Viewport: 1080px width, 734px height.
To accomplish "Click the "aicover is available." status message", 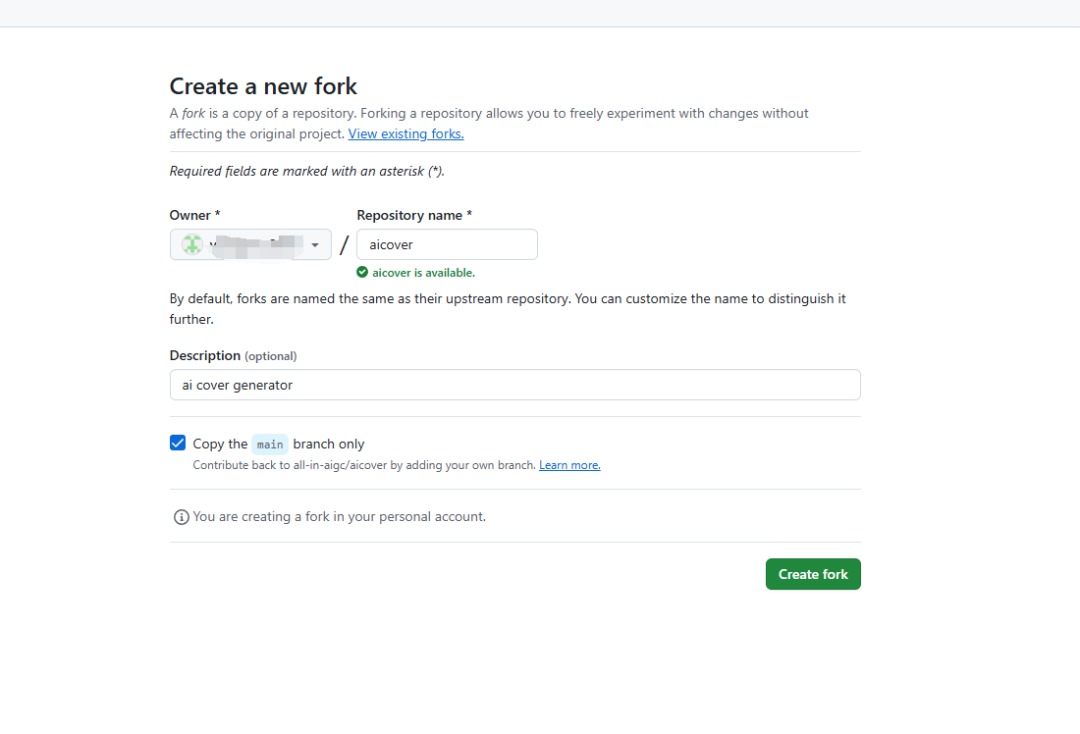I will (423, 272).
